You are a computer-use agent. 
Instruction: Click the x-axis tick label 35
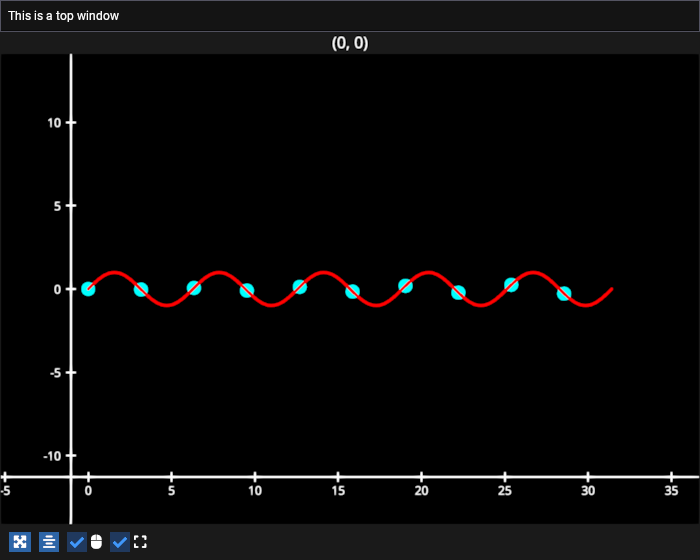pos(671,491)
